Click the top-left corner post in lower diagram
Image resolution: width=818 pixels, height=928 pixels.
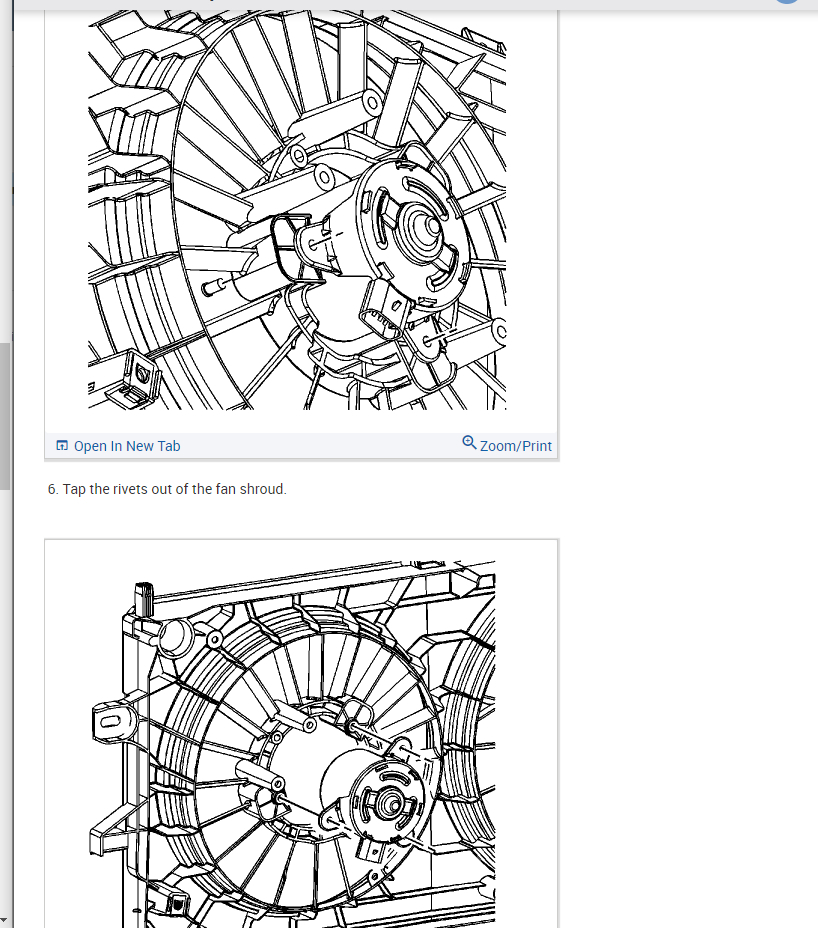144,600
